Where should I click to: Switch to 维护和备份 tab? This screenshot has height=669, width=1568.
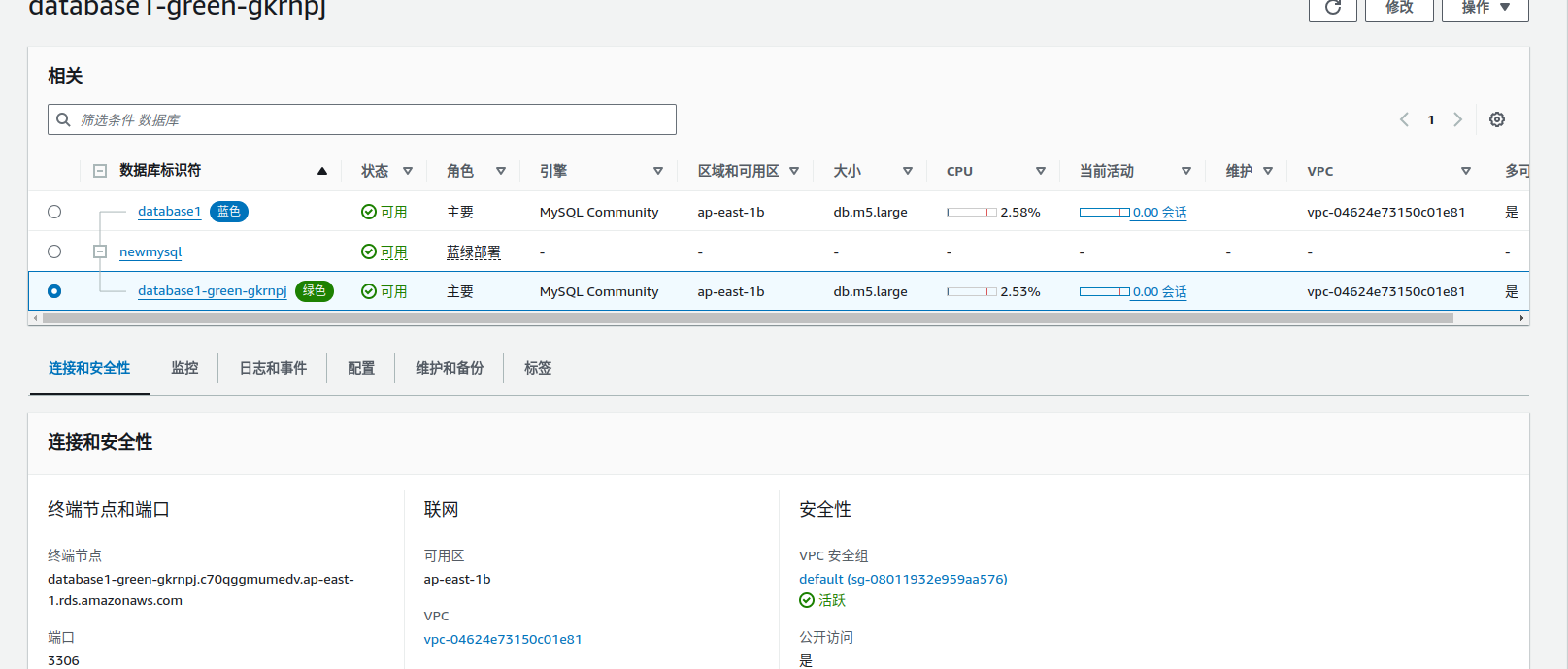pyautogui.click(x=450, y=368)
